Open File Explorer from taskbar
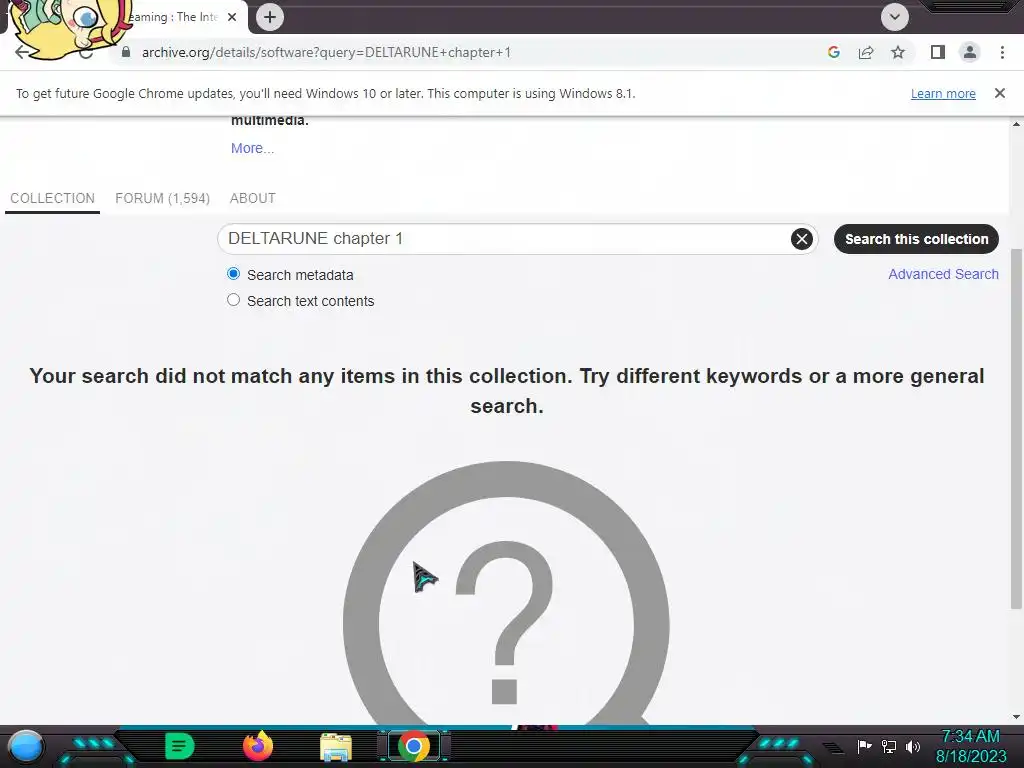 (336, 747)
